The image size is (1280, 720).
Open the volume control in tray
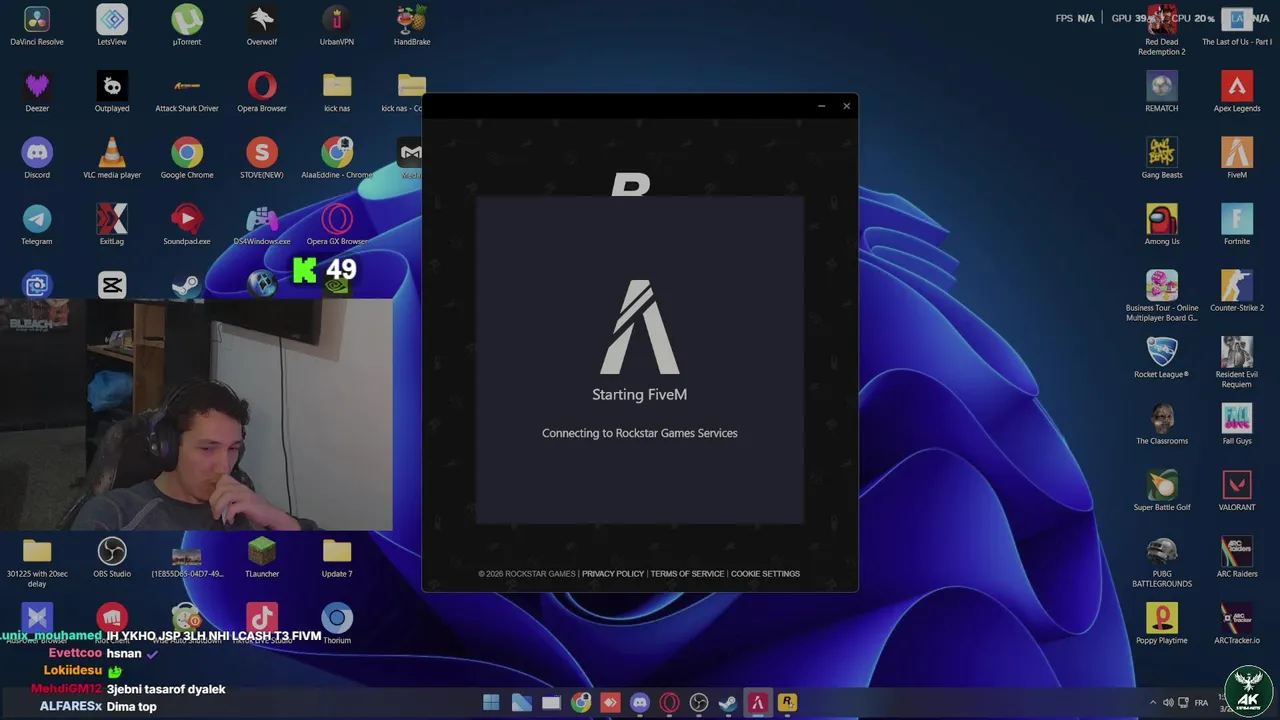1168,703
